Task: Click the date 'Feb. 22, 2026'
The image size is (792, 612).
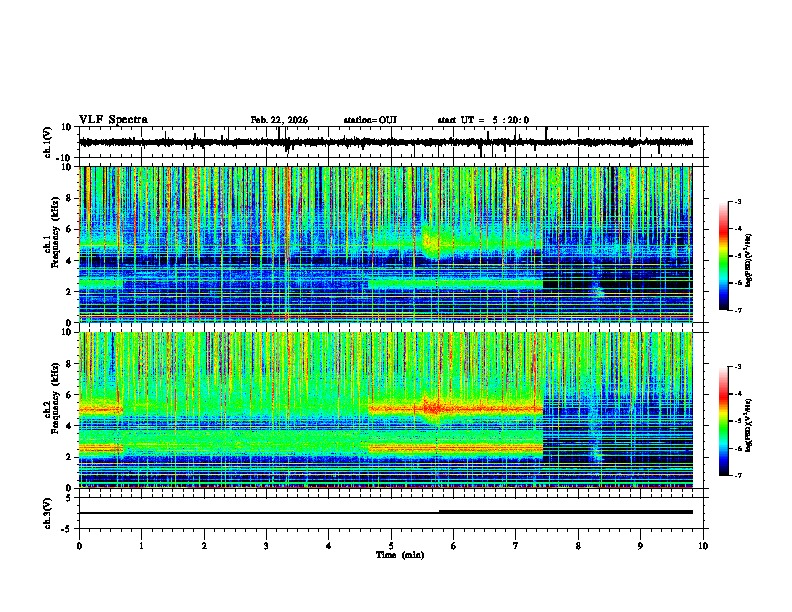Action: point(279,120)
